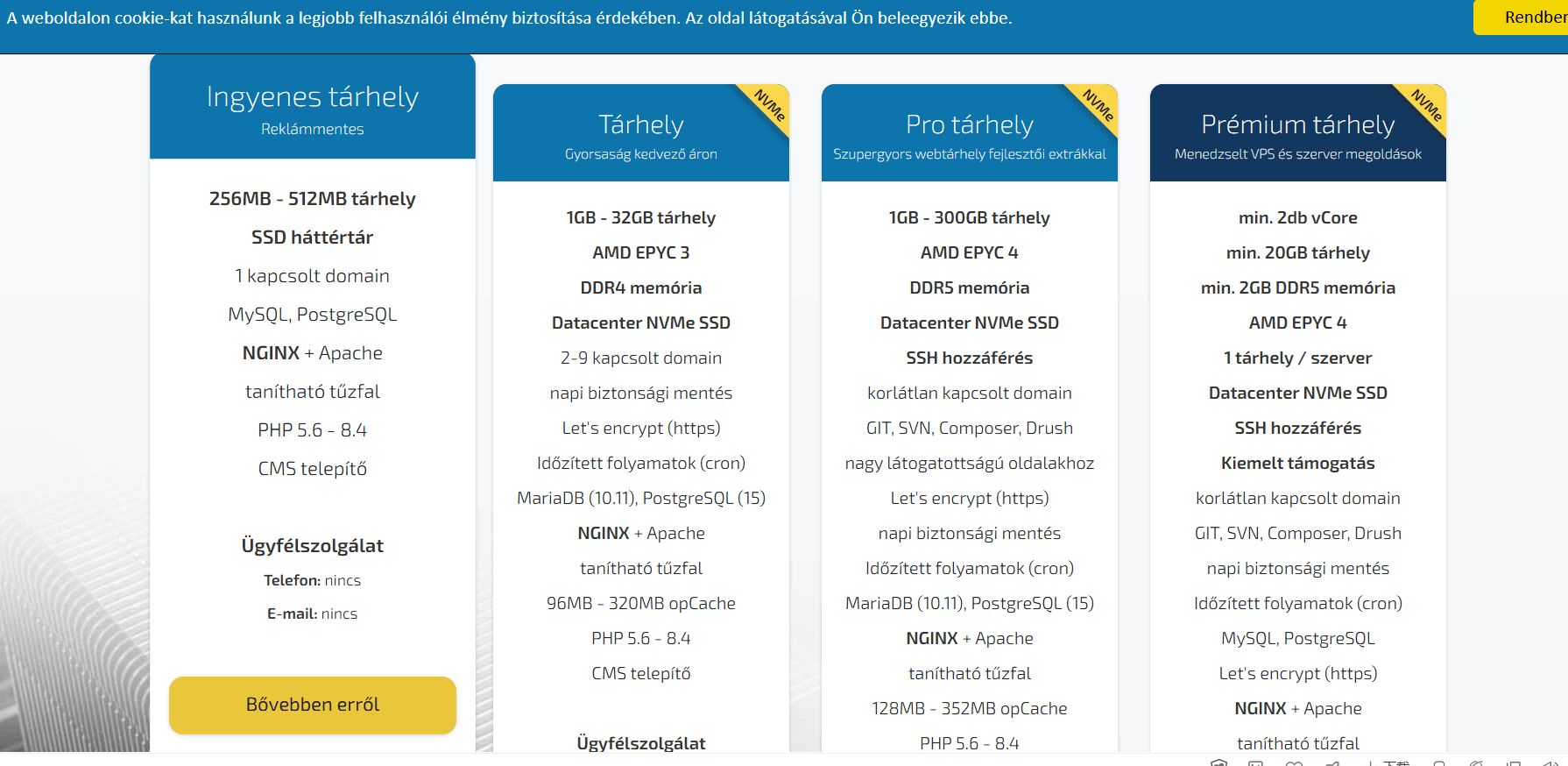The height and width of the screenshot is (766, 1568).
Task: Click '1GB - 300GB tárhely' feature line
Action: click(969, 217)
